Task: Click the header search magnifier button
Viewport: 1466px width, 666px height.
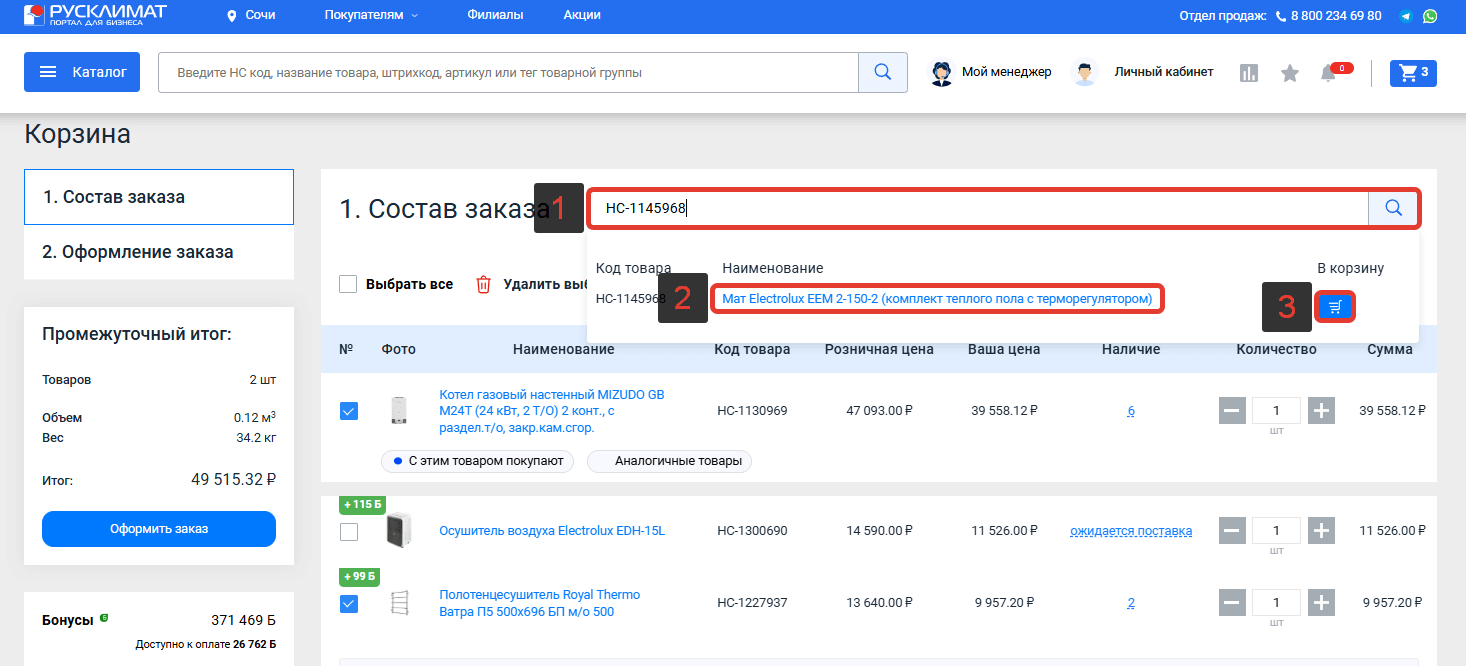Action: (x=883, y=73)
